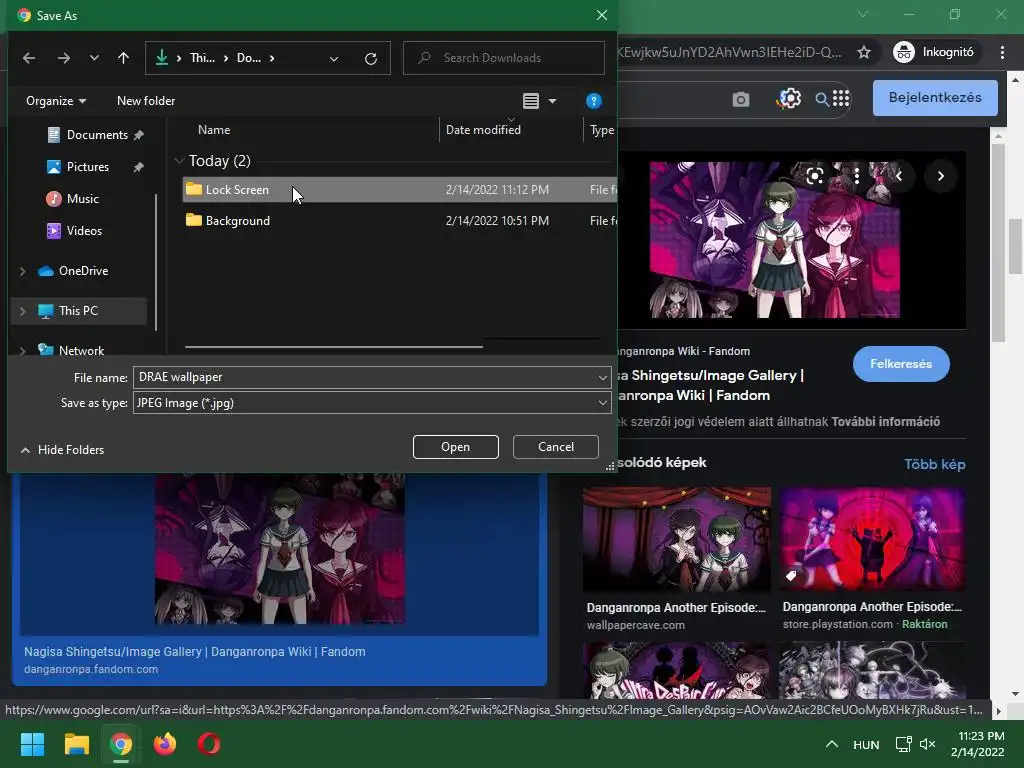Screen dimensions: 1024x768
Task: Click the File name input field
Action: point(364,377)
